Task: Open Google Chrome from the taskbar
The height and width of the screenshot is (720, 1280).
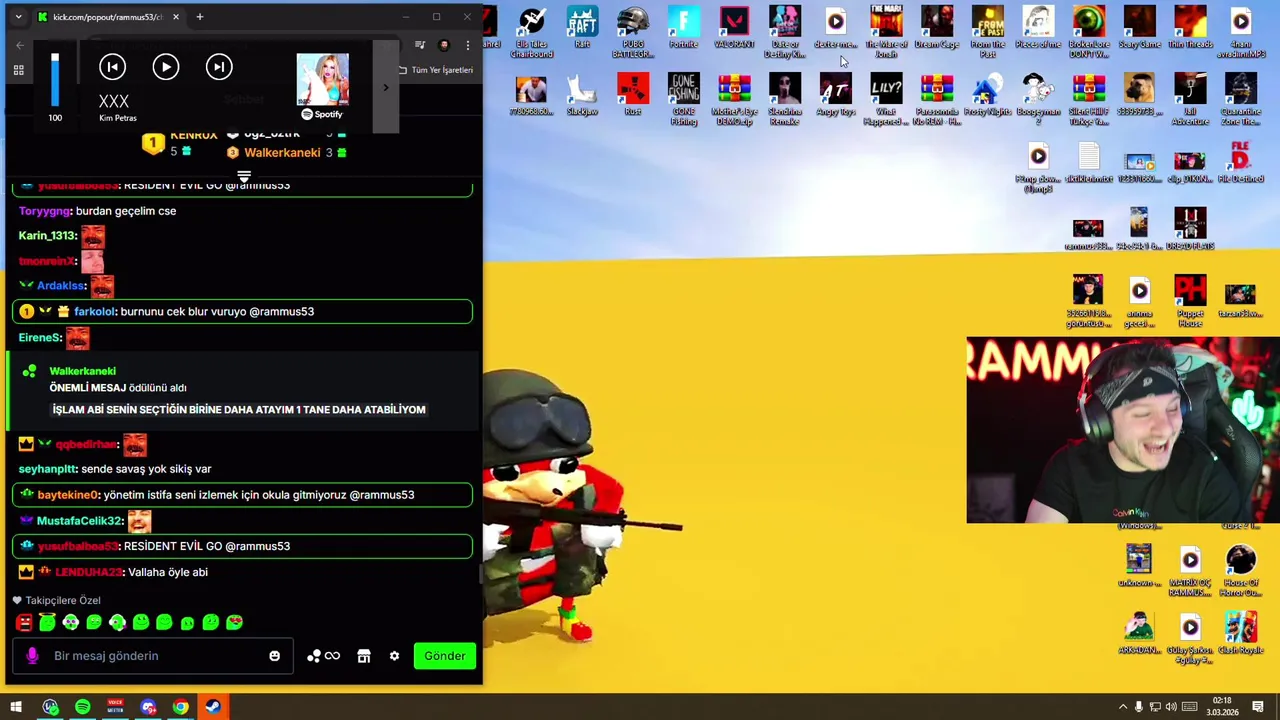Action: pyautogui.click(x=180, y=707)
